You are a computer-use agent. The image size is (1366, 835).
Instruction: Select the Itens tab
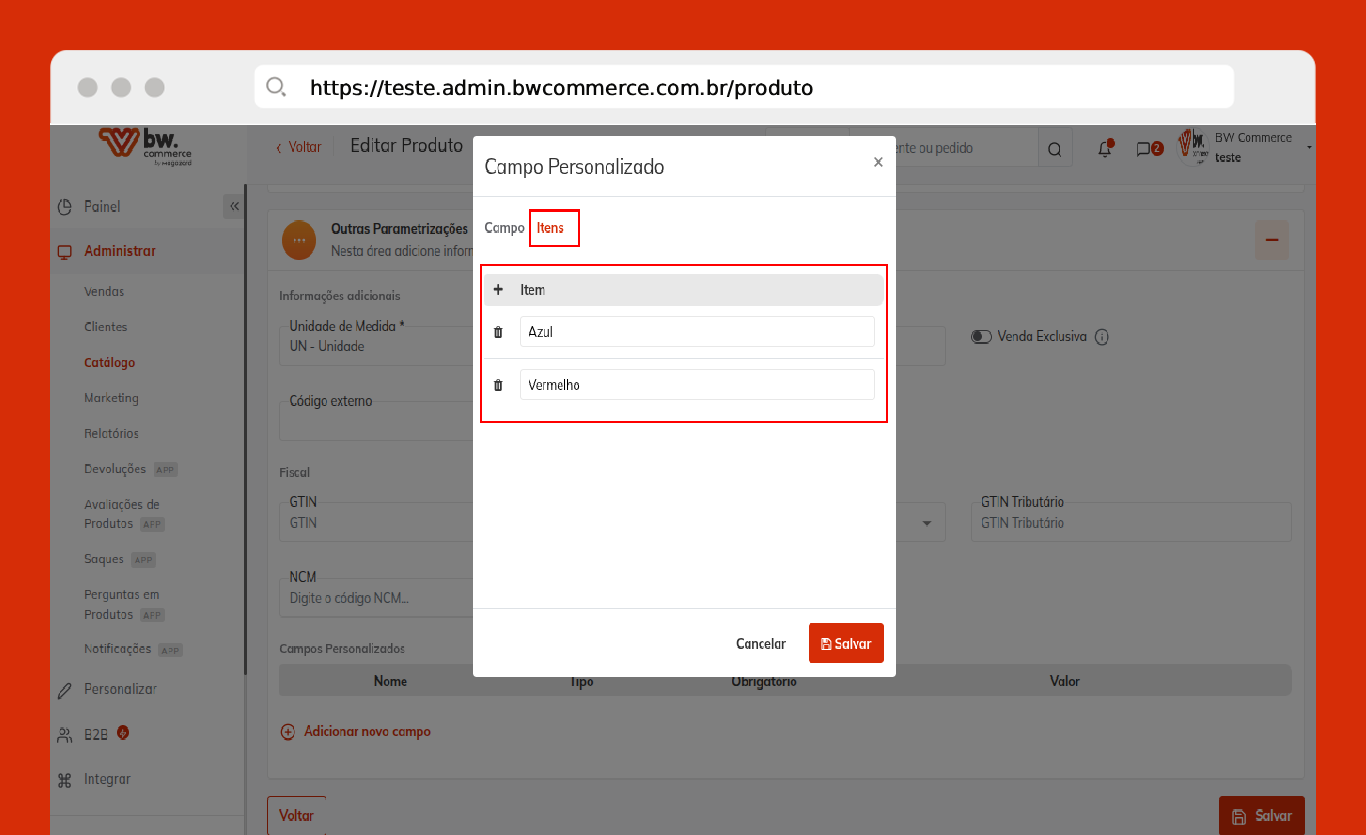550,228
